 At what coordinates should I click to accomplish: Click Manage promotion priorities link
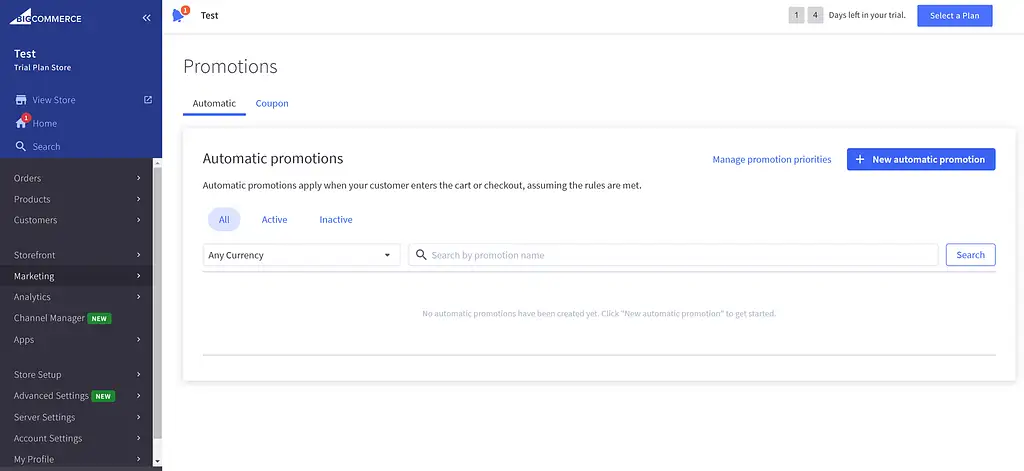pyautogui.click(x=771, y=160)
